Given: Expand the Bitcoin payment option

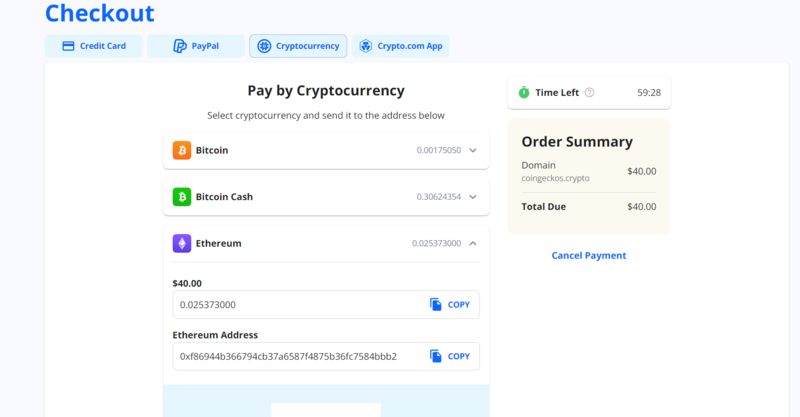Looking at the screenshot, I should [473, 150].
